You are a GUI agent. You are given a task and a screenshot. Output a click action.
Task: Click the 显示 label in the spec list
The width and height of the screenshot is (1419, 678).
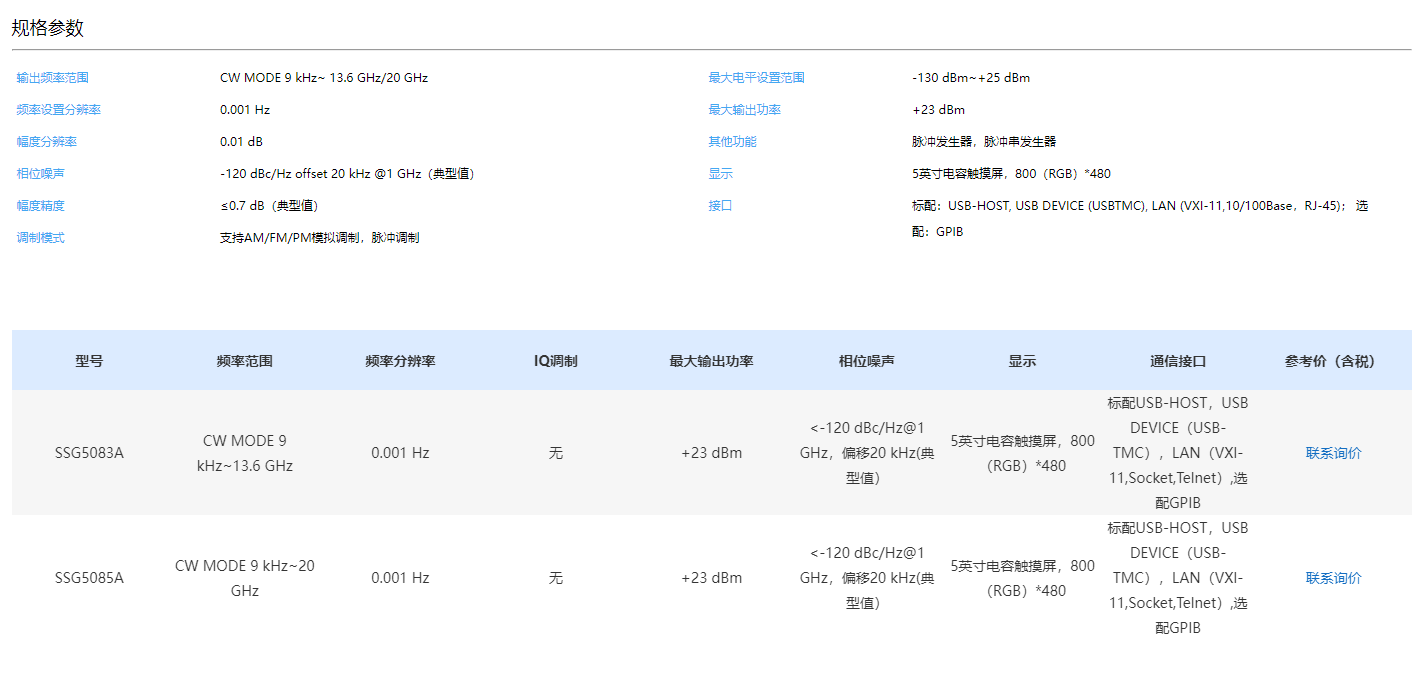[720, 174]
